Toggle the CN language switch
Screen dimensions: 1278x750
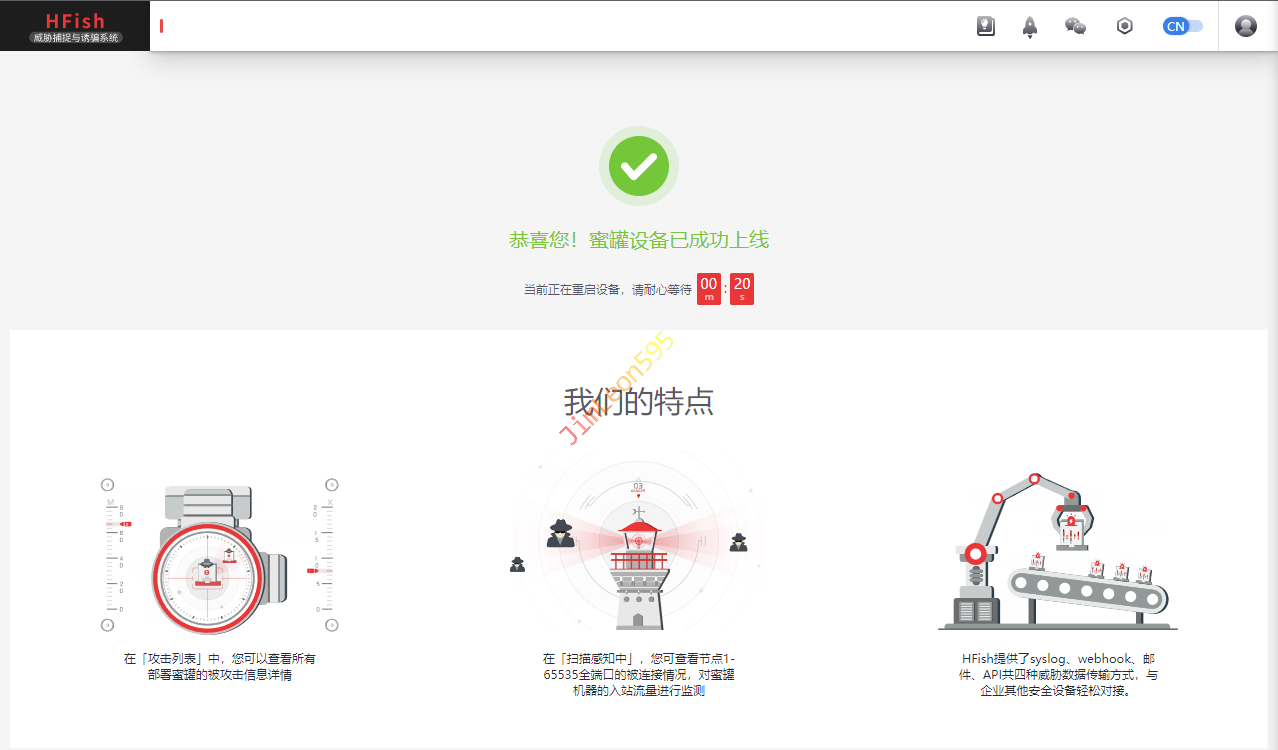[1182, 27]
